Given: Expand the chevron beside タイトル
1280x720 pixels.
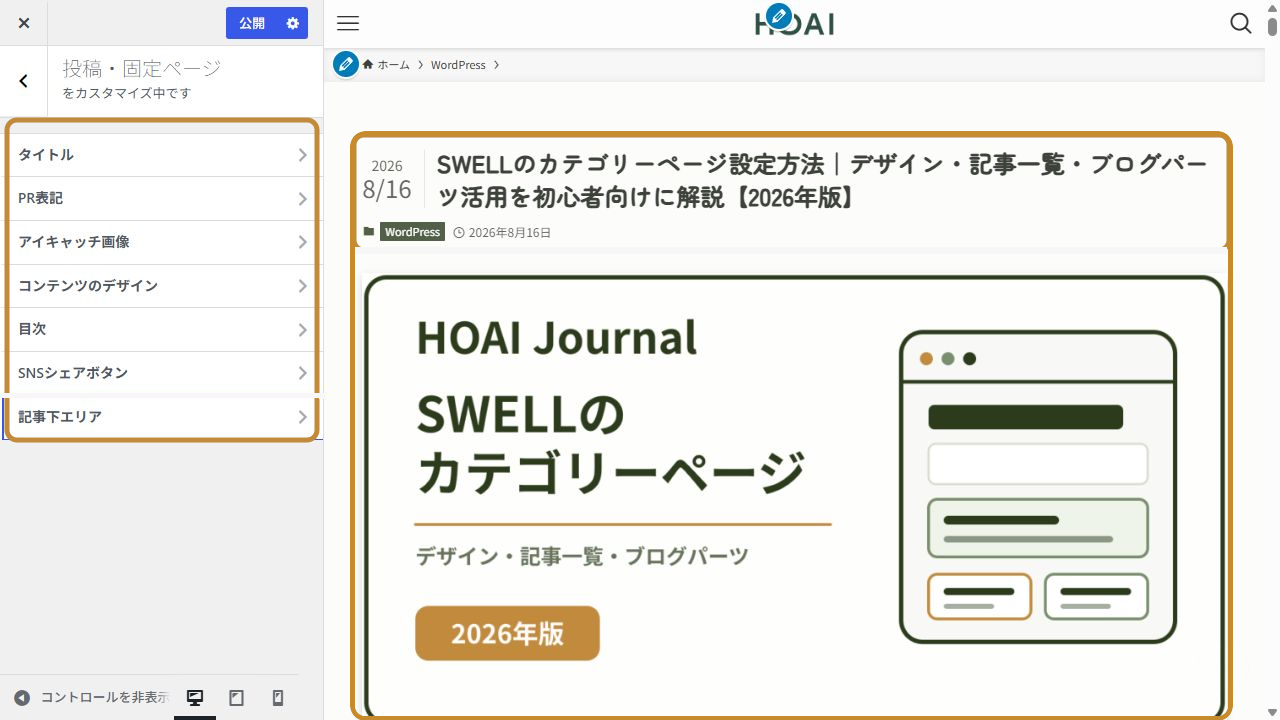Looking at the screenshot, I should [302, 155].
